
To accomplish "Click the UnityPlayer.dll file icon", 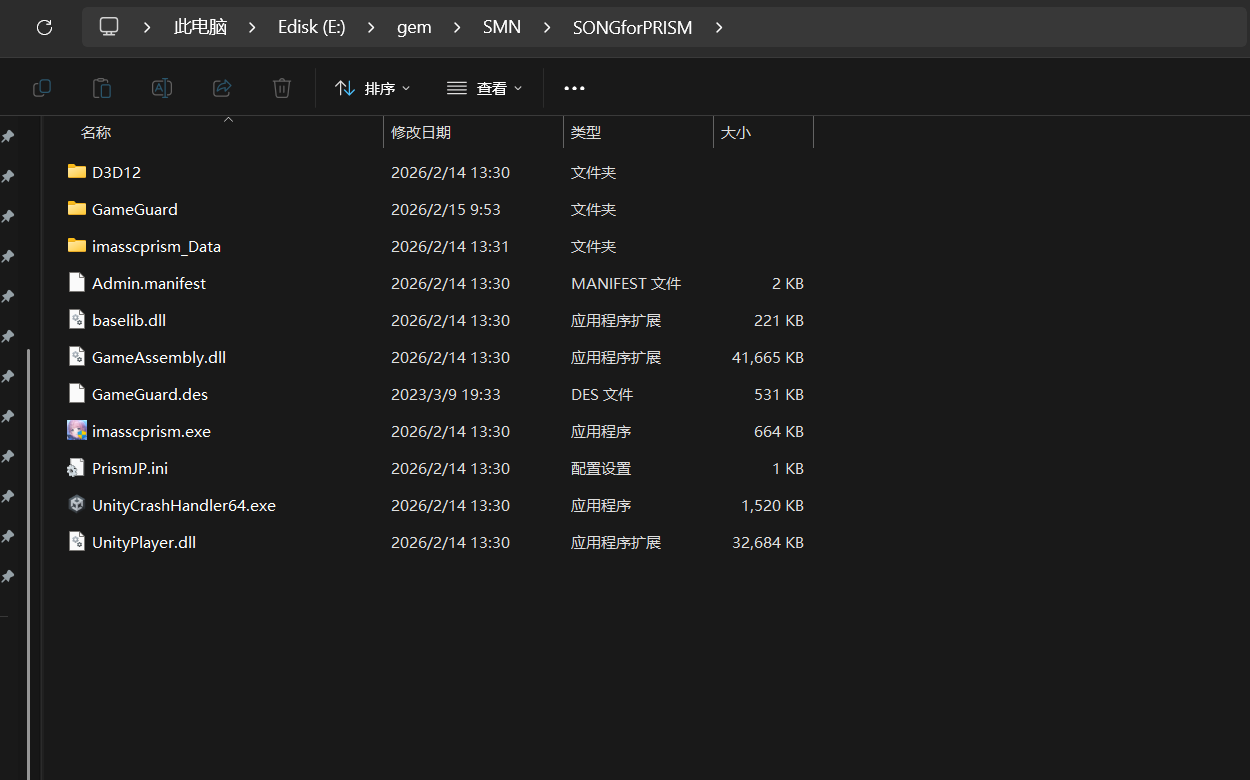I will [x=77, y=541].
